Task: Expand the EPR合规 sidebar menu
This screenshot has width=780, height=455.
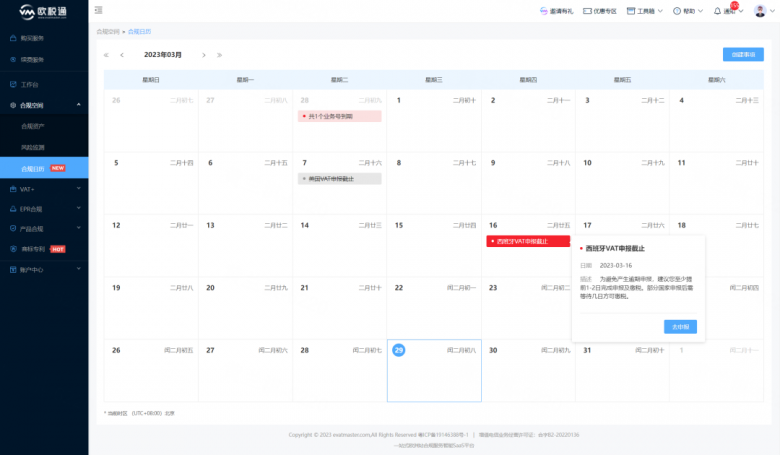Action: coord(44,209)
